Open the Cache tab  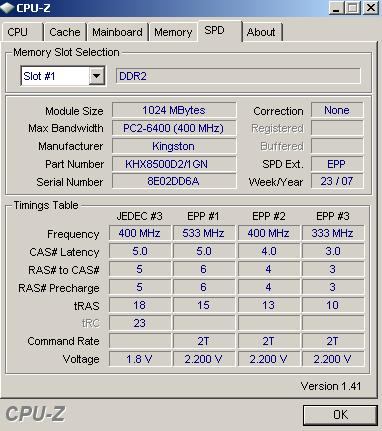[65, 32]
